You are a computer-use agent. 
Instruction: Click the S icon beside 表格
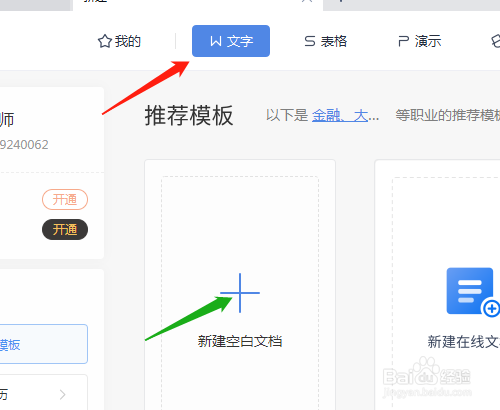click(x=310, y=41)
